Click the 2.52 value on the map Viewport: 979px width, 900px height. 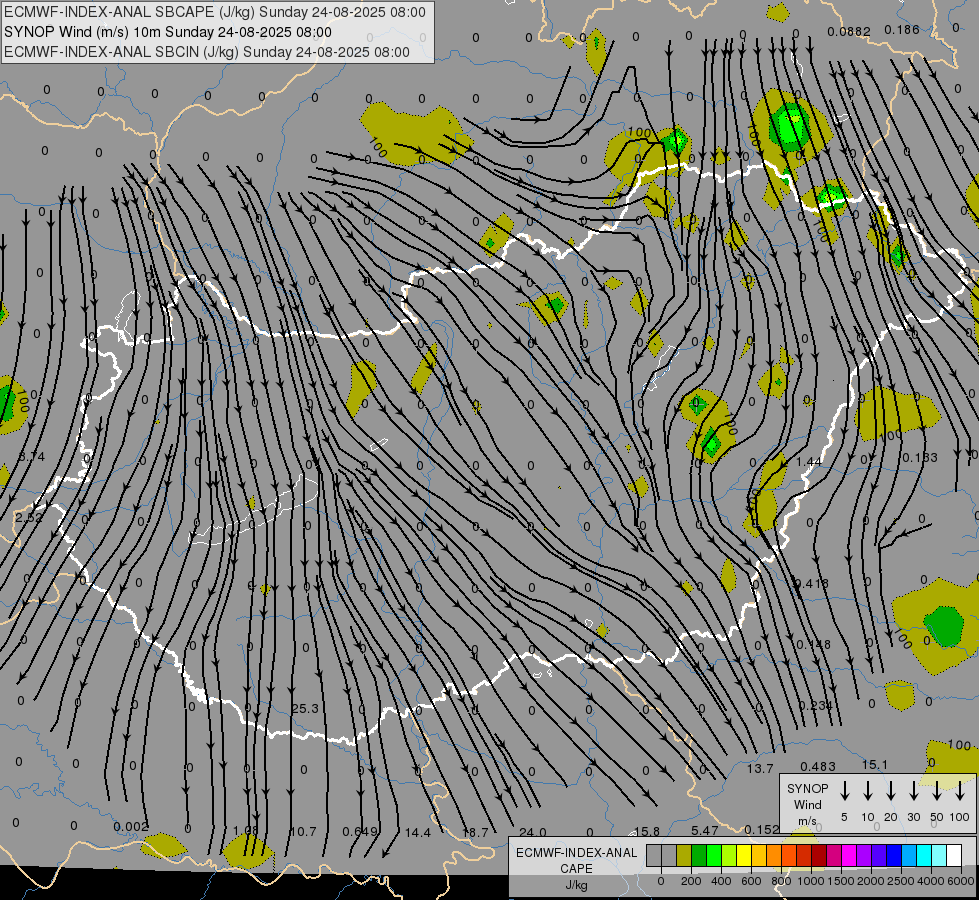click(29, 518)
